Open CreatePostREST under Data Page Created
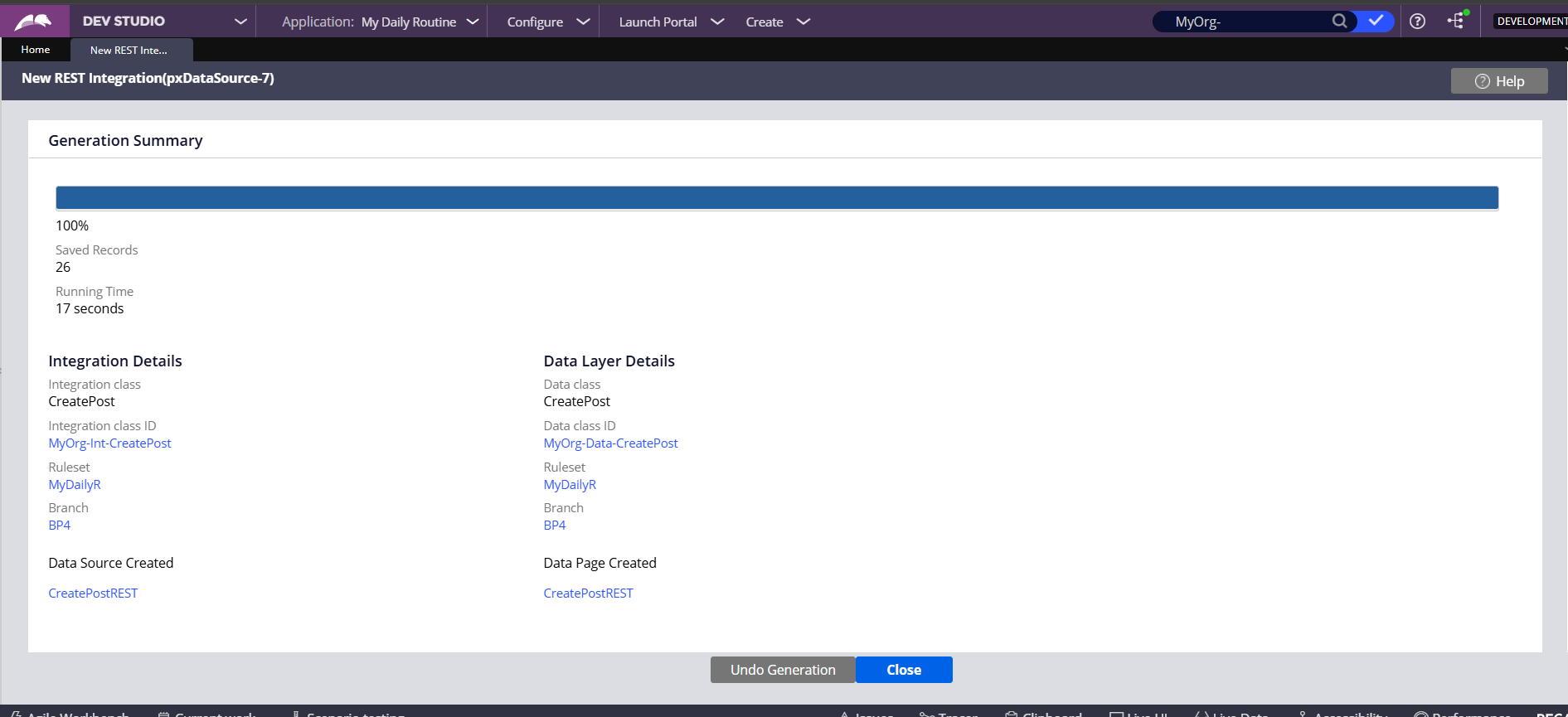 (588, 593)
